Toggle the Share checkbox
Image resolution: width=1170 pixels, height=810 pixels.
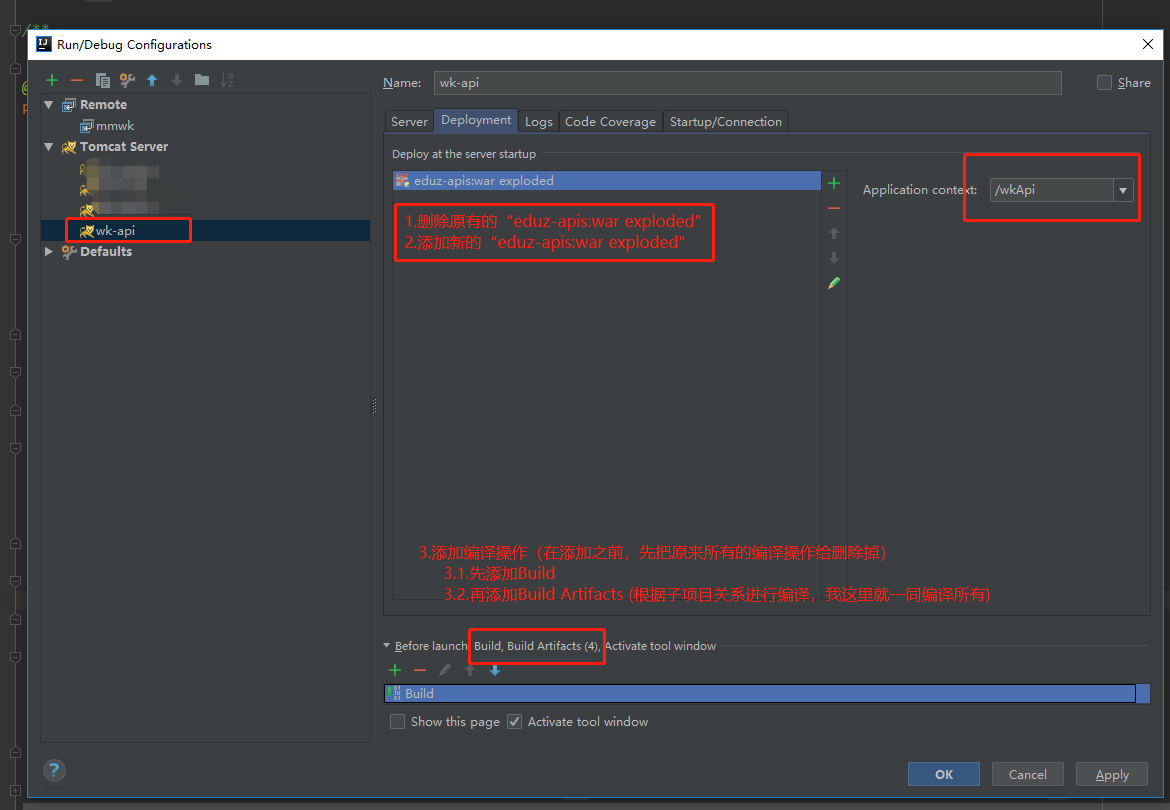(x=1104, y=82)
